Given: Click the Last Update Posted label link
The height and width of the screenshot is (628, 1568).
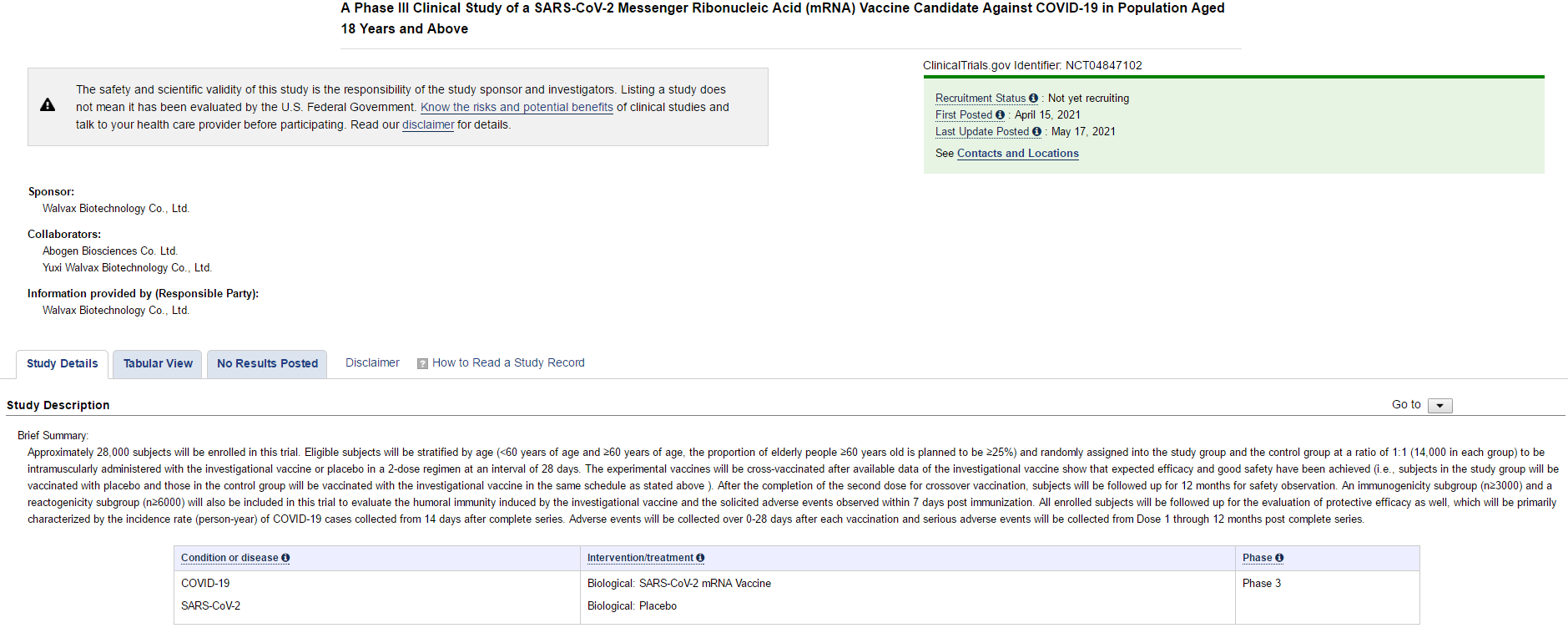Looking at the screenshot, I should click(x=981, y=132).
